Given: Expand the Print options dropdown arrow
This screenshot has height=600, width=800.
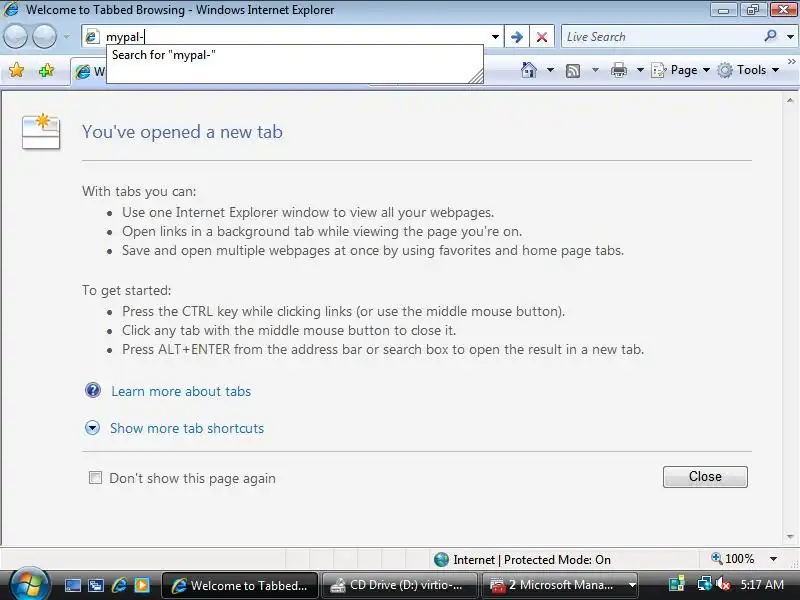Looking at the screenshot, I should tap(640, 70).
